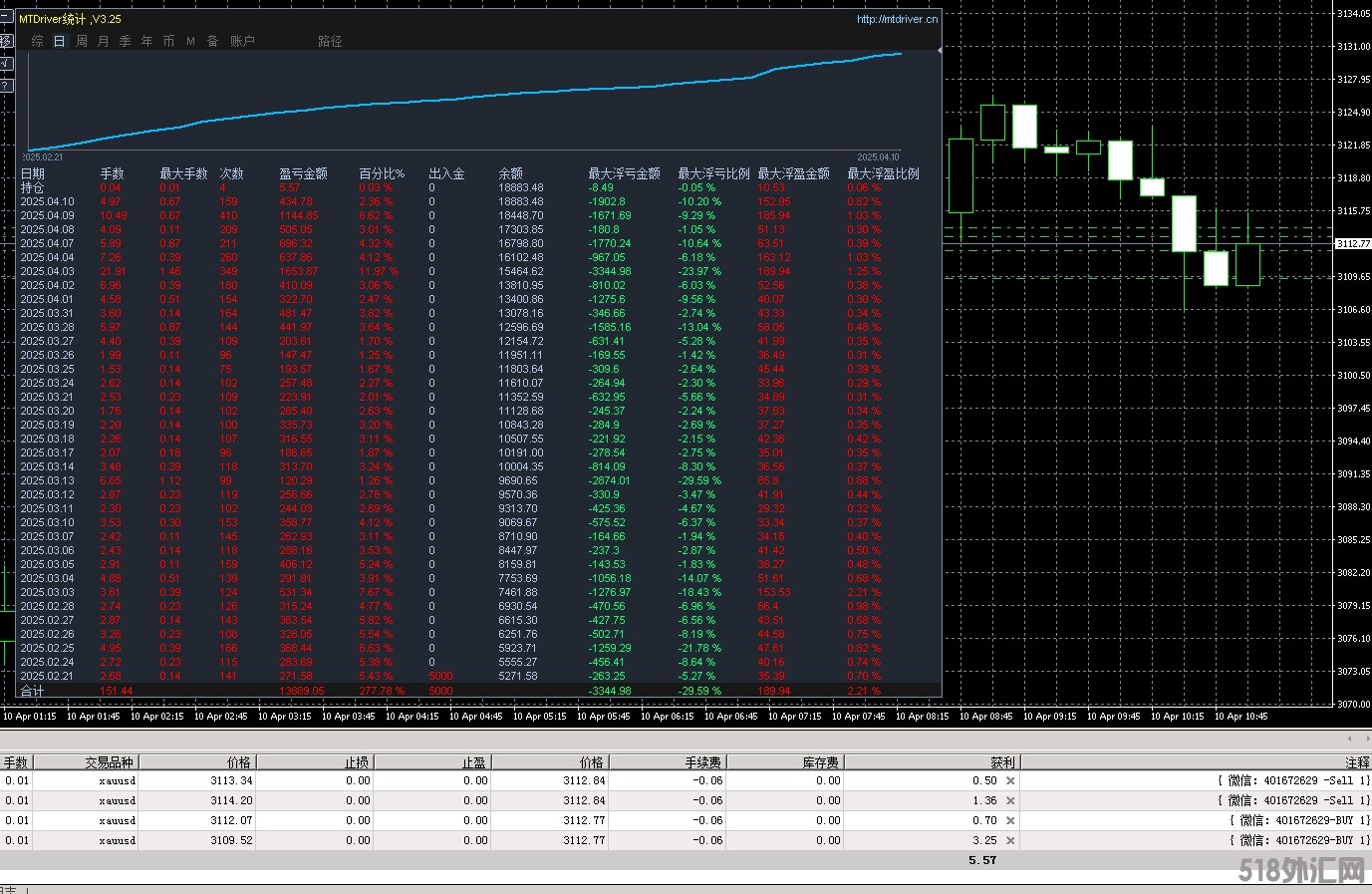1372x894 pixels.
Task: Select the 持仓 row in the stats table
Action: click(478, 187)
